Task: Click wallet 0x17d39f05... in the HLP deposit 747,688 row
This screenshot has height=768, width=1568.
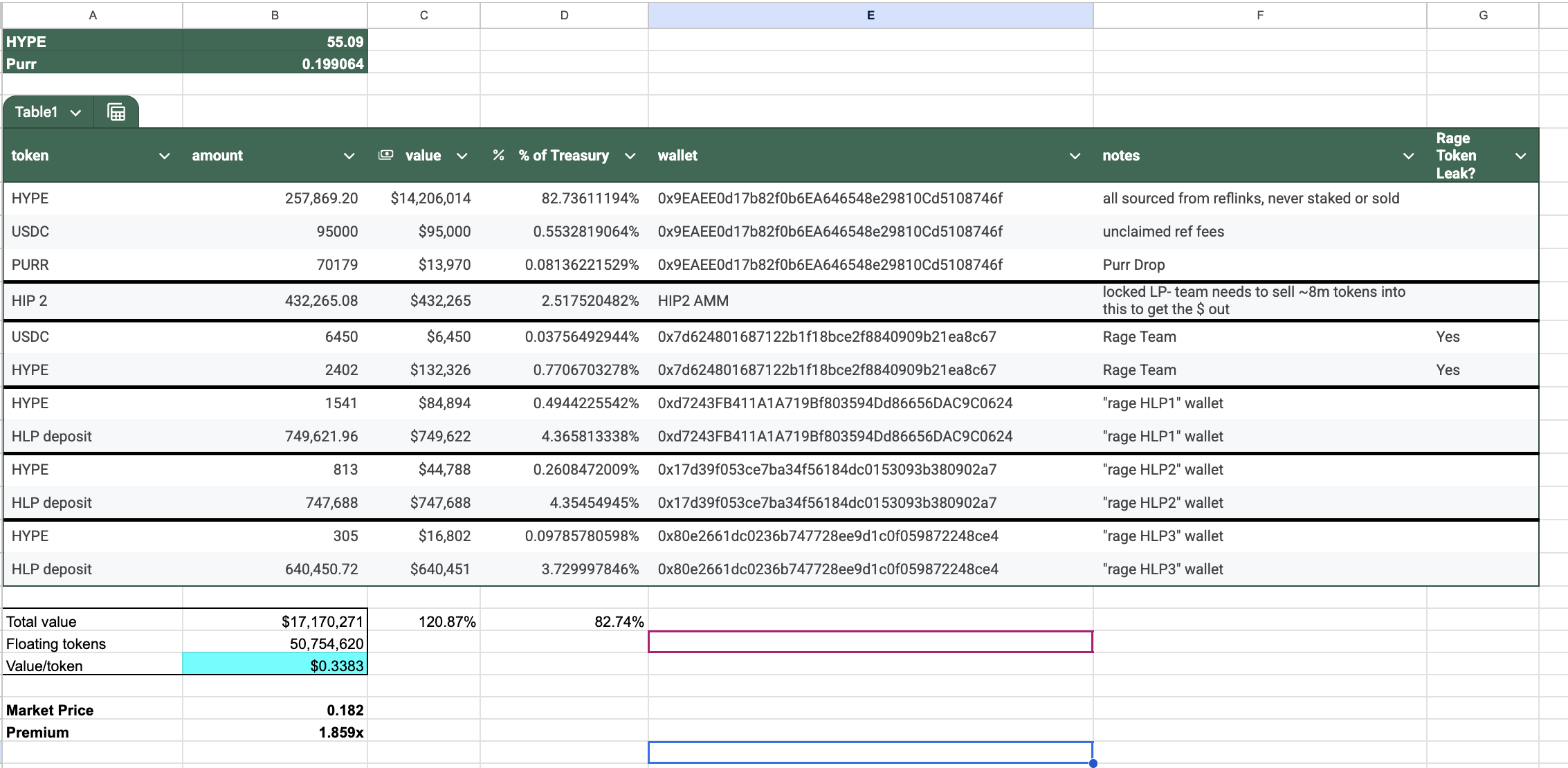Action: tap(870, 503)
